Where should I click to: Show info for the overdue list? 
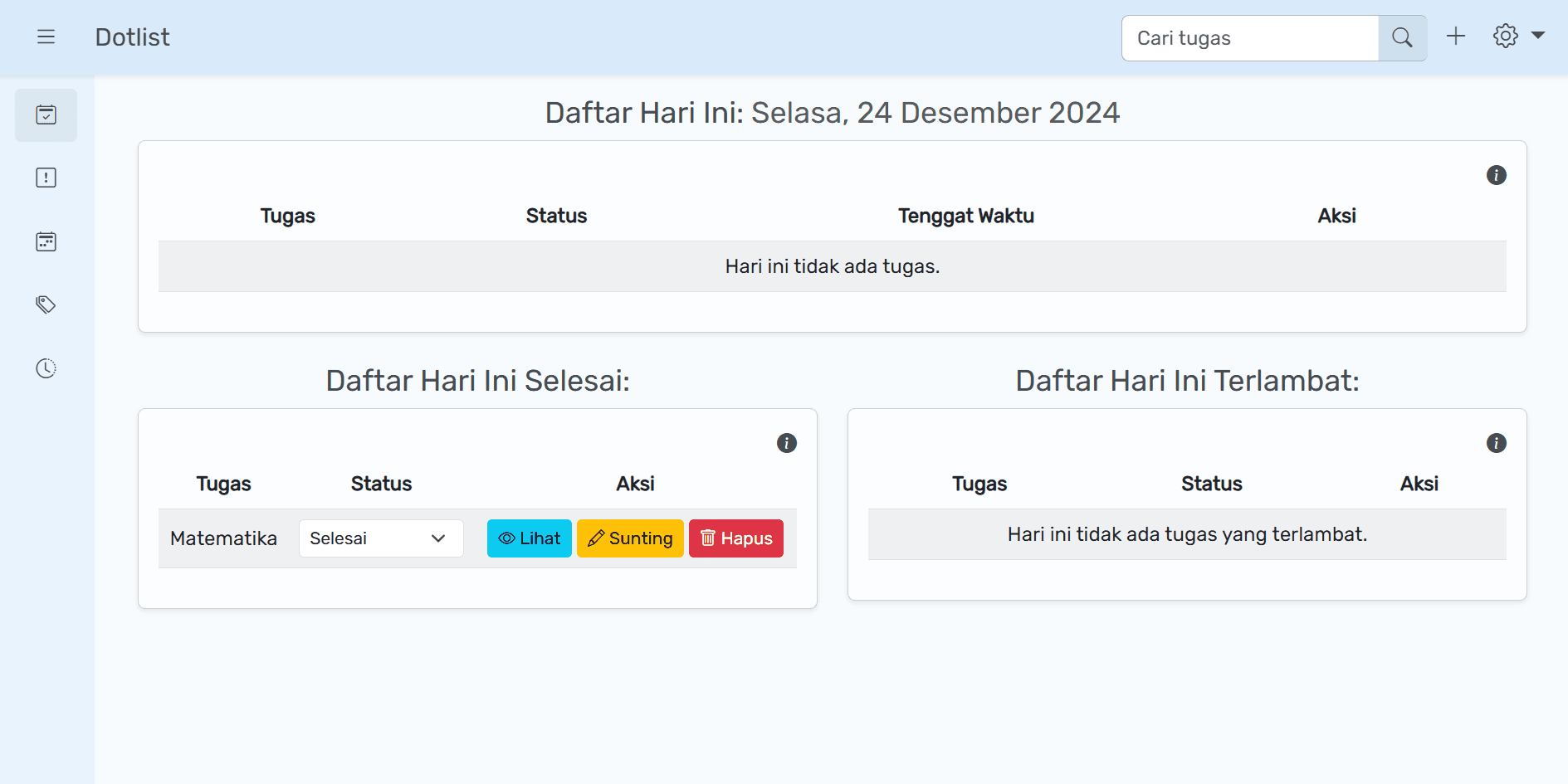coord(1496,443)
